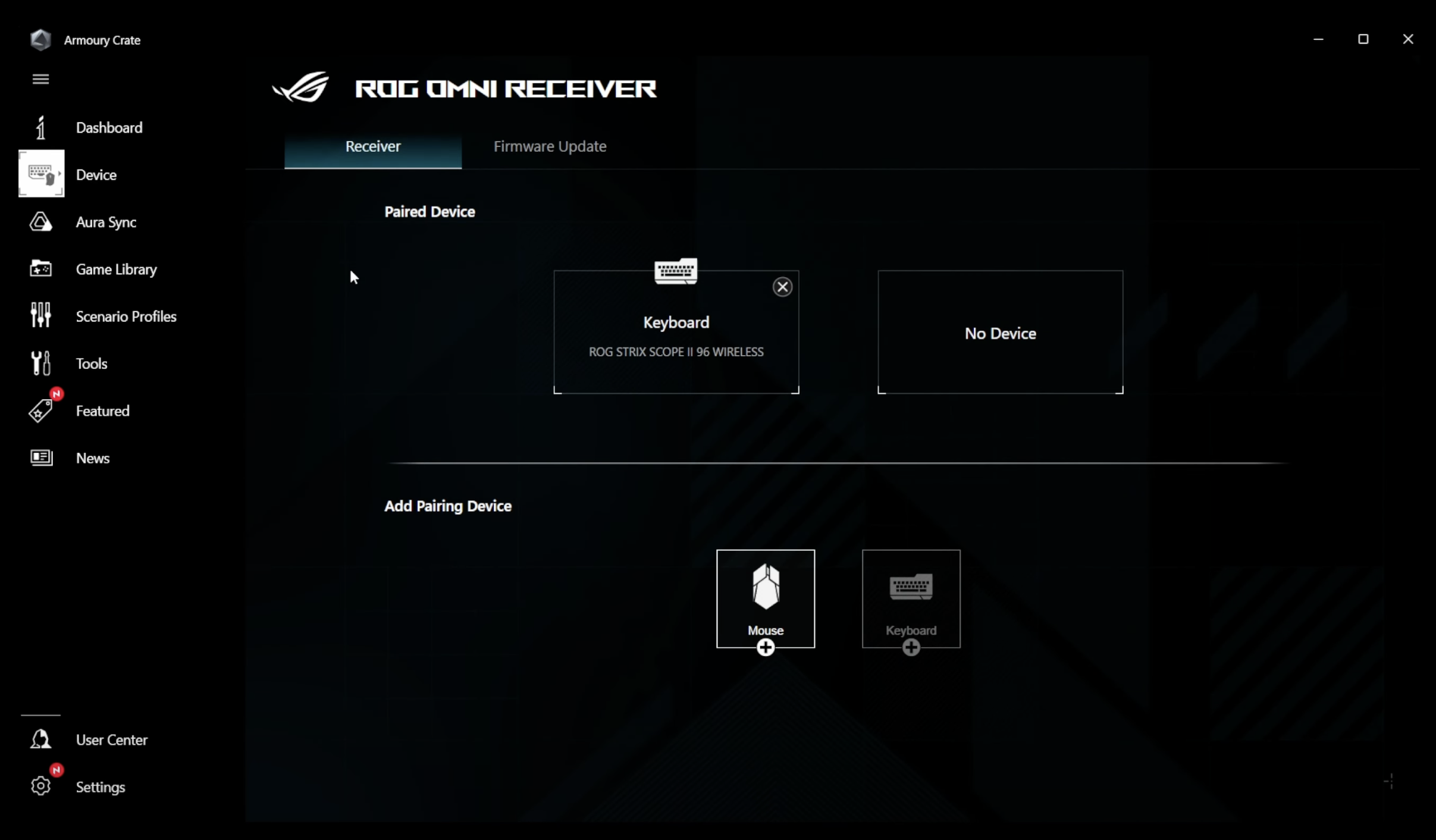Open Game Library menu label
The height and width of the screenshot is (840, 1436).
click(117, 269)
